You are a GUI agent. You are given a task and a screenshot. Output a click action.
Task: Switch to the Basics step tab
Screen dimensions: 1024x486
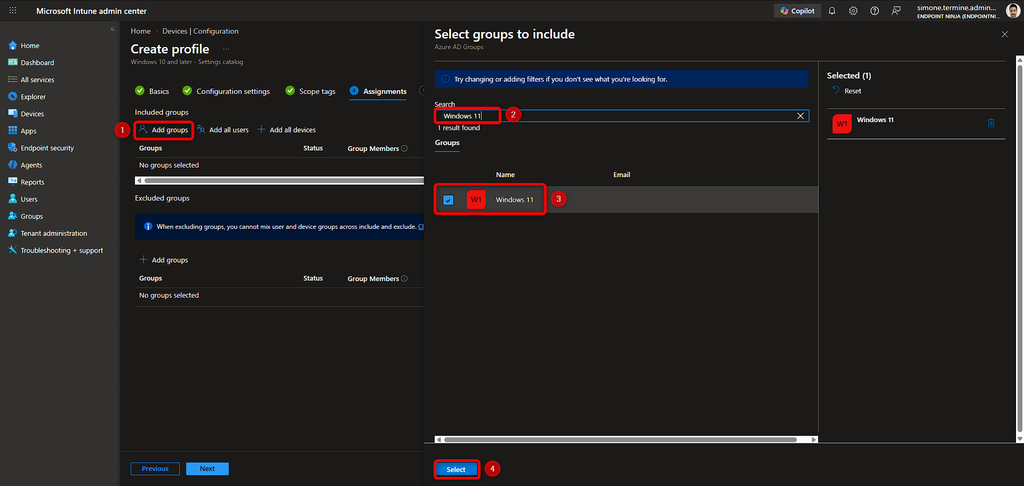[x=152, y=91]
